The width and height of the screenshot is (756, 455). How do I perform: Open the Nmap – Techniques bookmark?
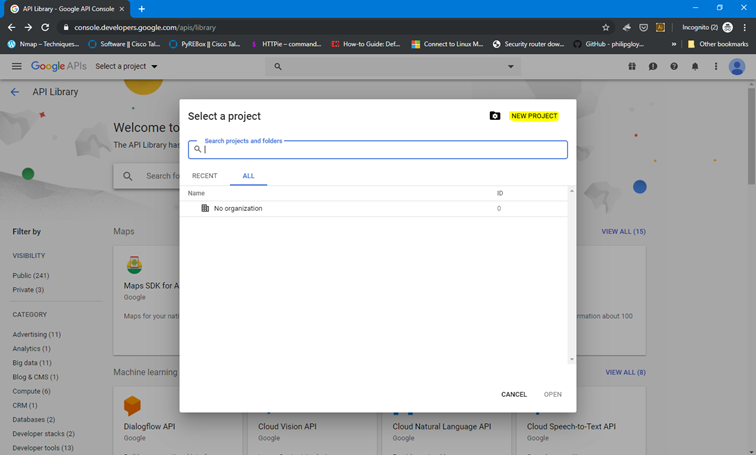pos(43,44)
